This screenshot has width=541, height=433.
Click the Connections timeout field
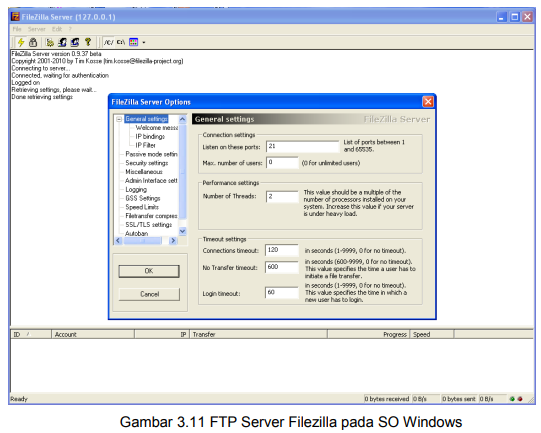point(282,250)
